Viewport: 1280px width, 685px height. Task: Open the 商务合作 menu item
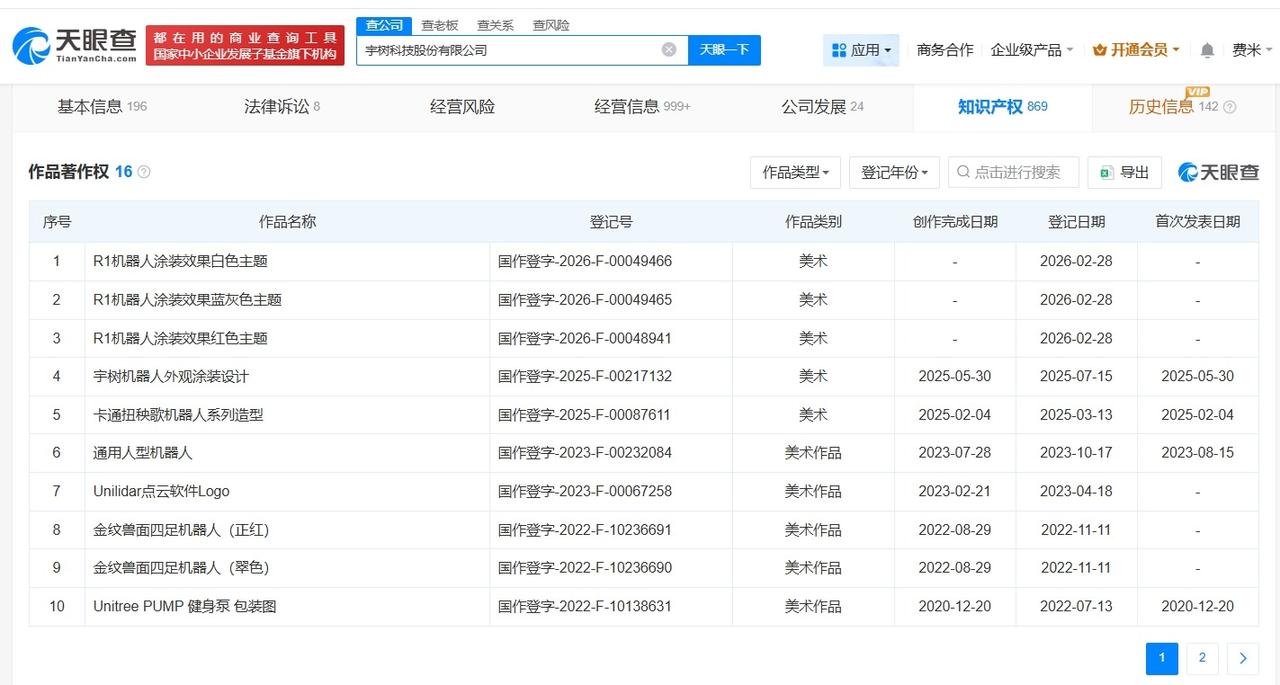945,48
